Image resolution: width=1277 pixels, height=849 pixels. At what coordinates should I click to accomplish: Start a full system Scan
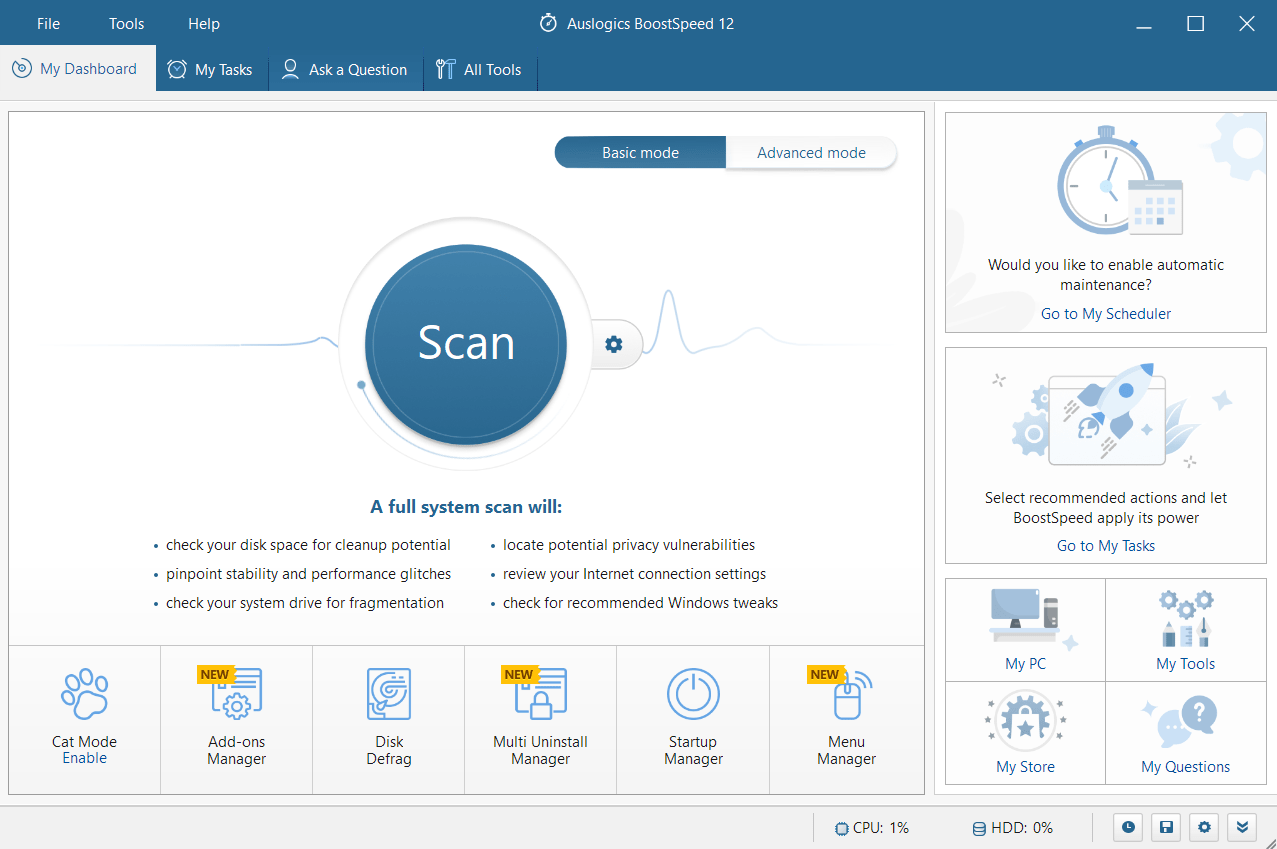465,344
